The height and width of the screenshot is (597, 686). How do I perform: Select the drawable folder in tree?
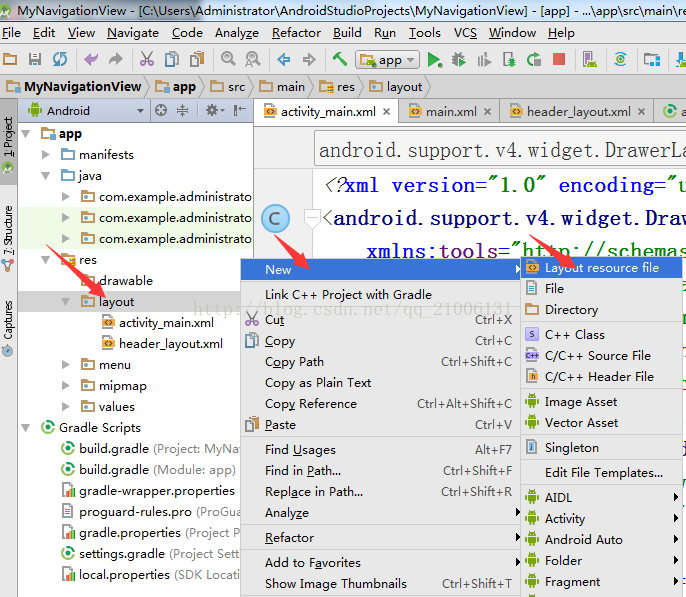[x=117, y=281]
